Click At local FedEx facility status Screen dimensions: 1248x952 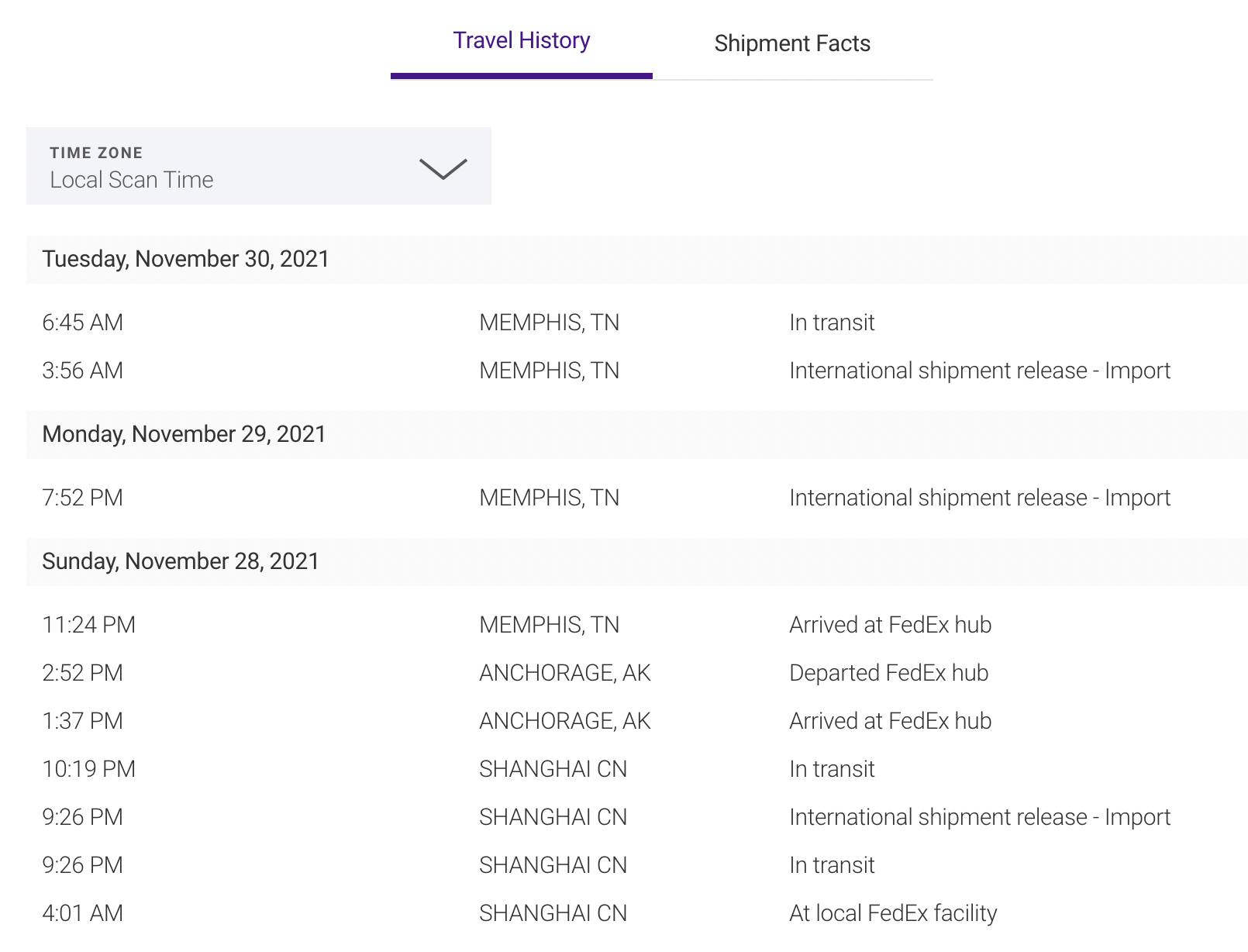click(893, 913)
